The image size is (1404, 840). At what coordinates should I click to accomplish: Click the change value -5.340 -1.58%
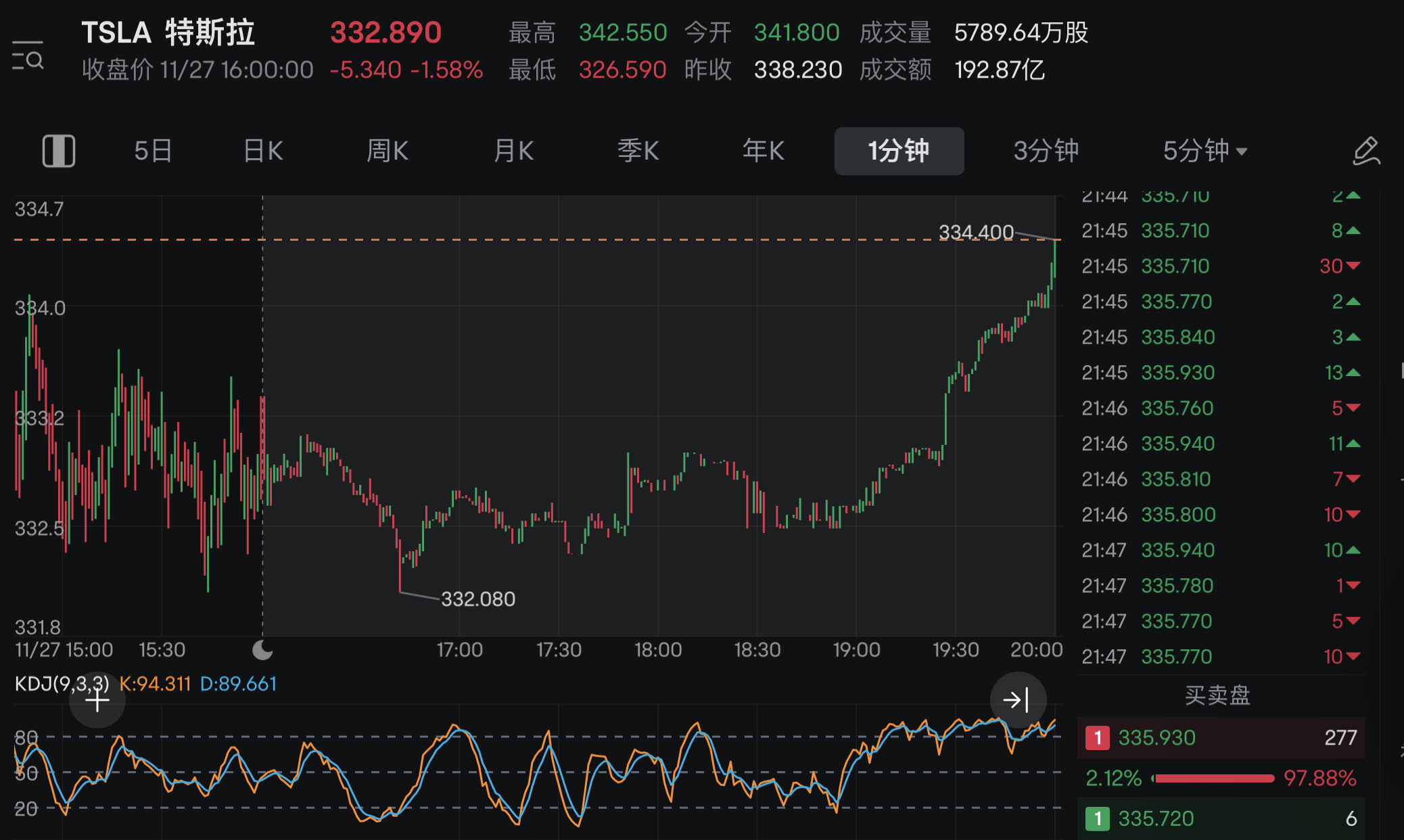pos(406,70)
